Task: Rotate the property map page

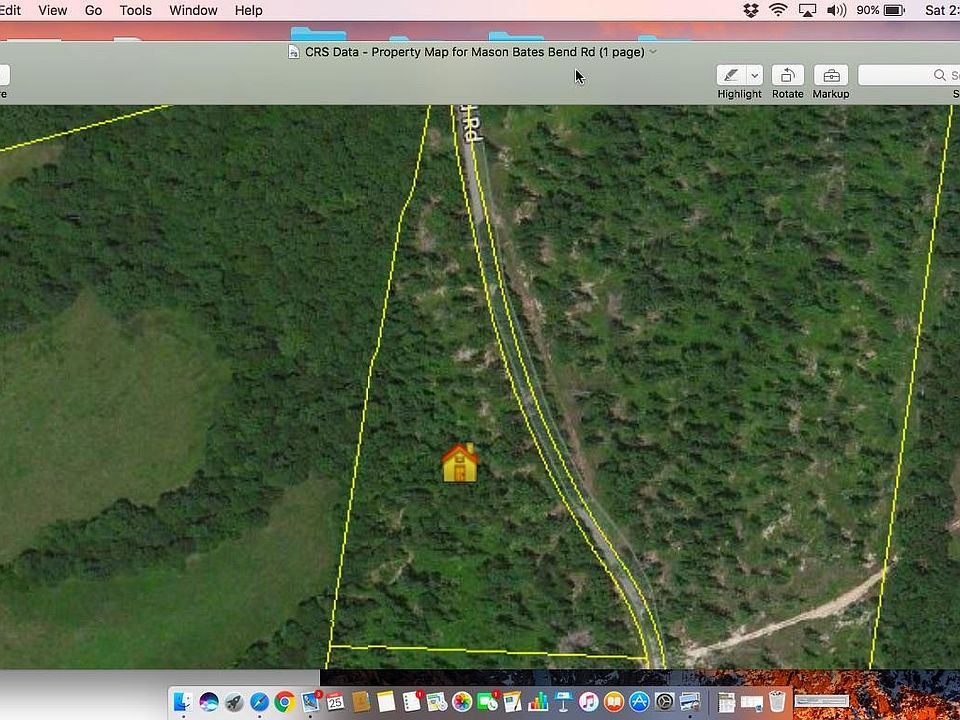Action: tap(787, 75)
